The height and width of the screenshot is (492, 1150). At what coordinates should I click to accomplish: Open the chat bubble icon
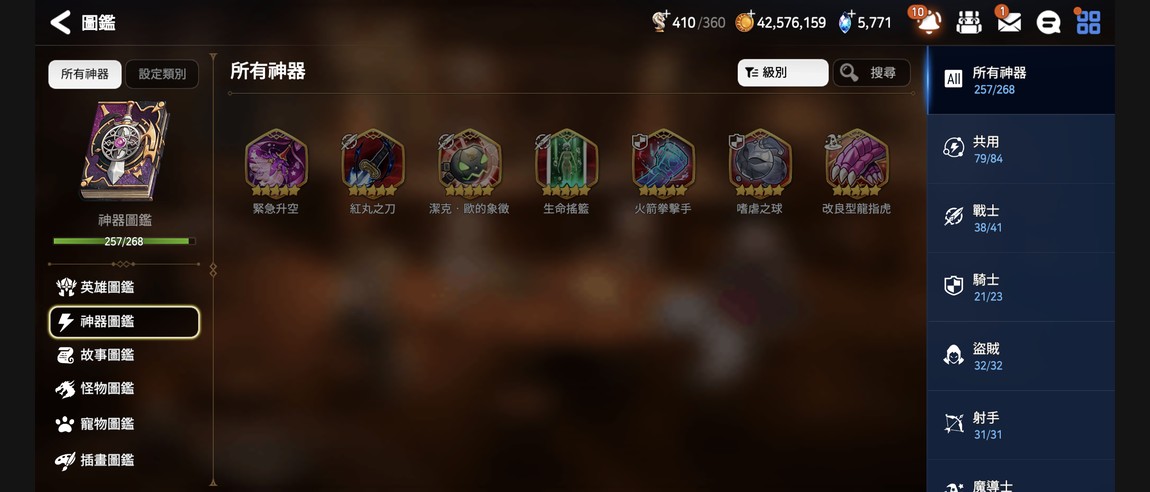pyautogui.click(x=1048, y=23)
